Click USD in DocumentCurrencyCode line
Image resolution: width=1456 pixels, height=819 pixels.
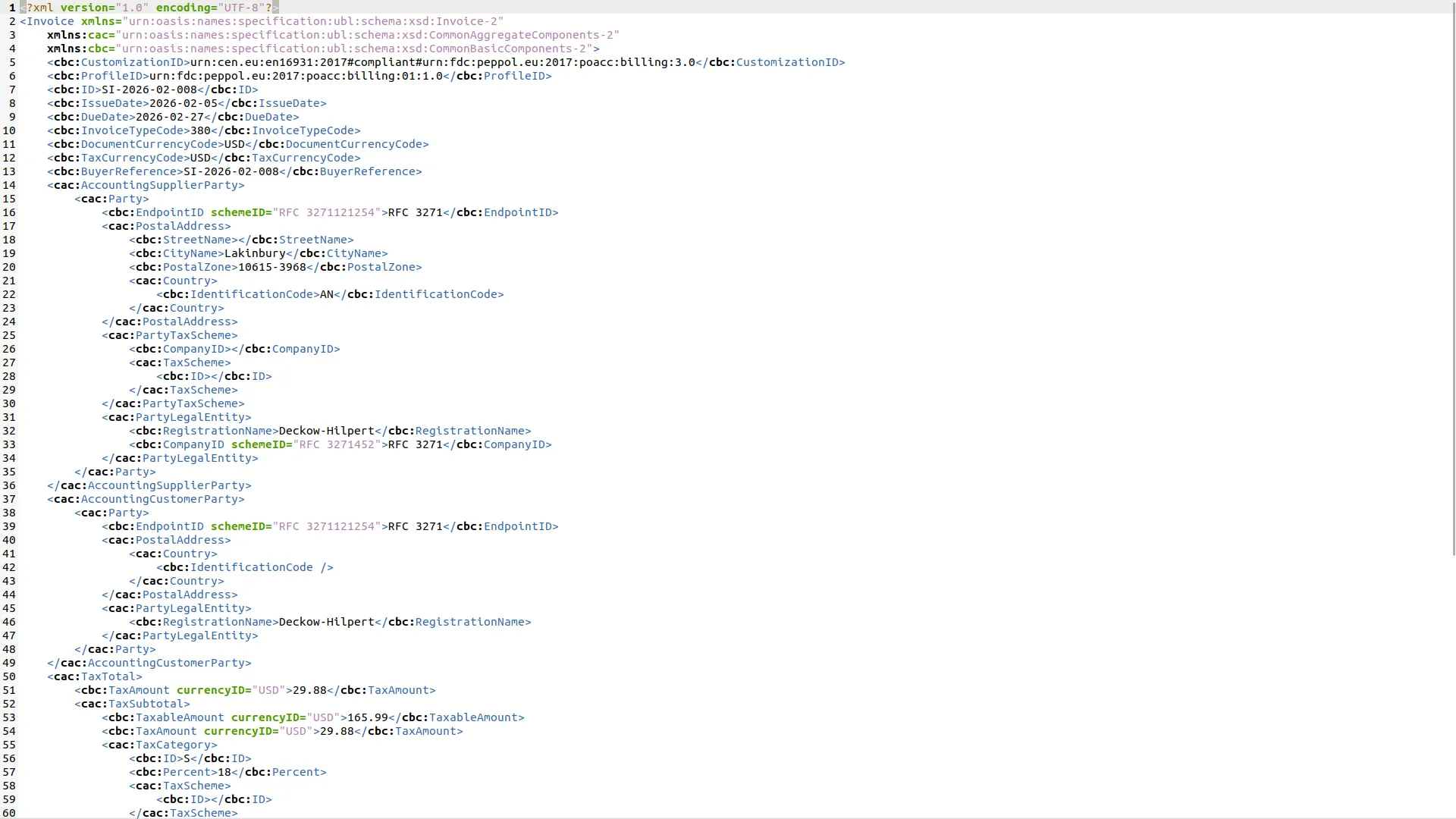pos(234,144)
